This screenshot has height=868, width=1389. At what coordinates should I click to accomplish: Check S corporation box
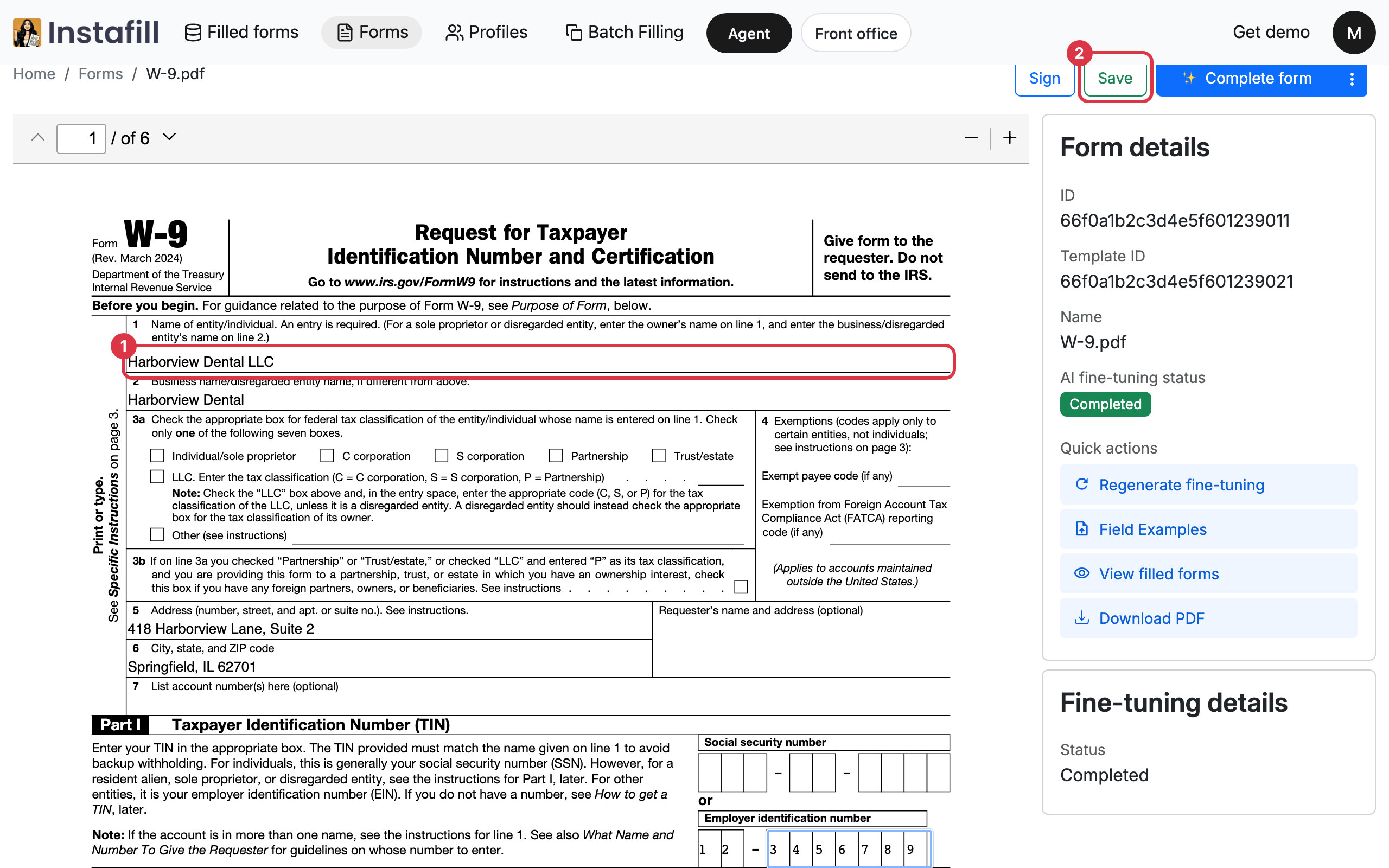coord(441,455)
